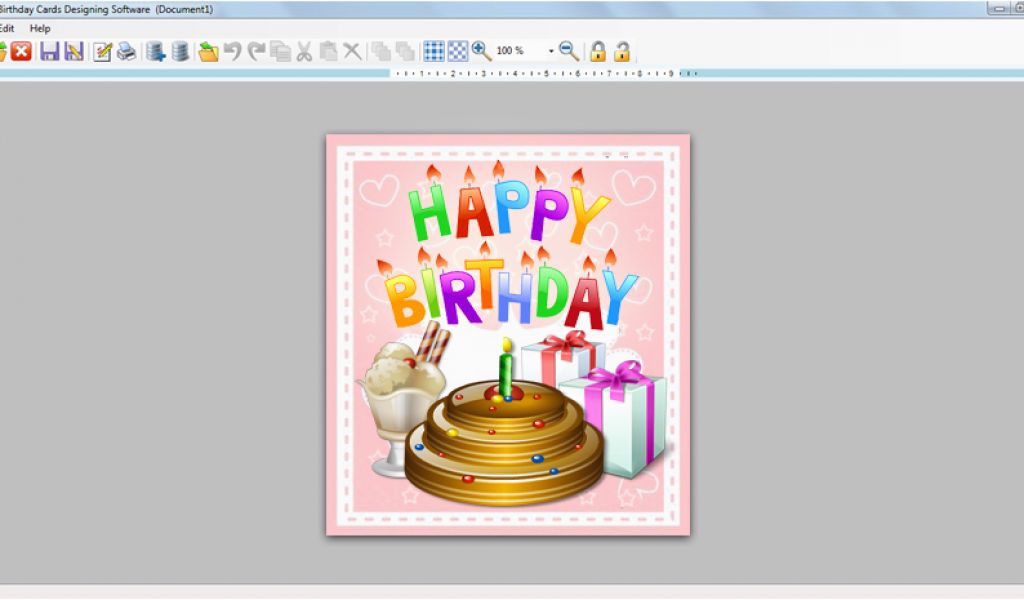1024x600 pixels.
Task: Zoom in using the magnifier plus
Action: 481,51
